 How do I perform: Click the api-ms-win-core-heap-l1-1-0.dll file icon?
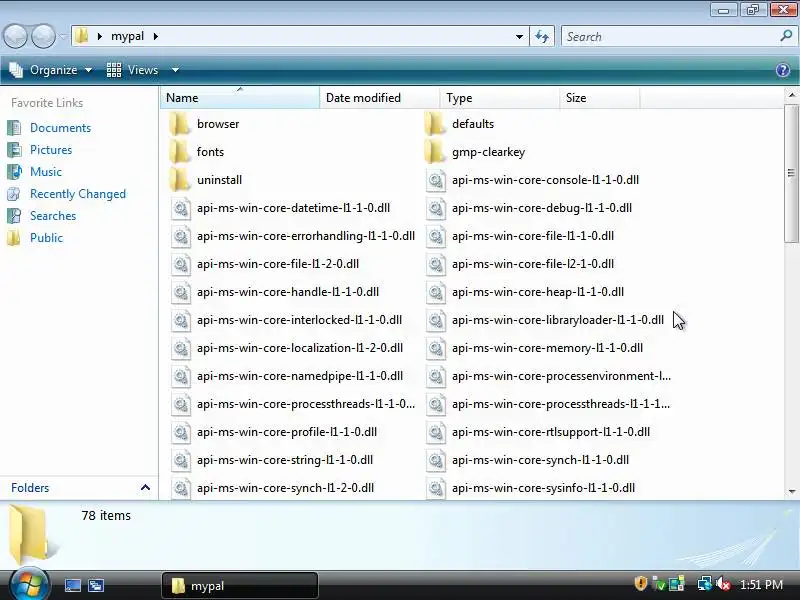click(436, 292)
